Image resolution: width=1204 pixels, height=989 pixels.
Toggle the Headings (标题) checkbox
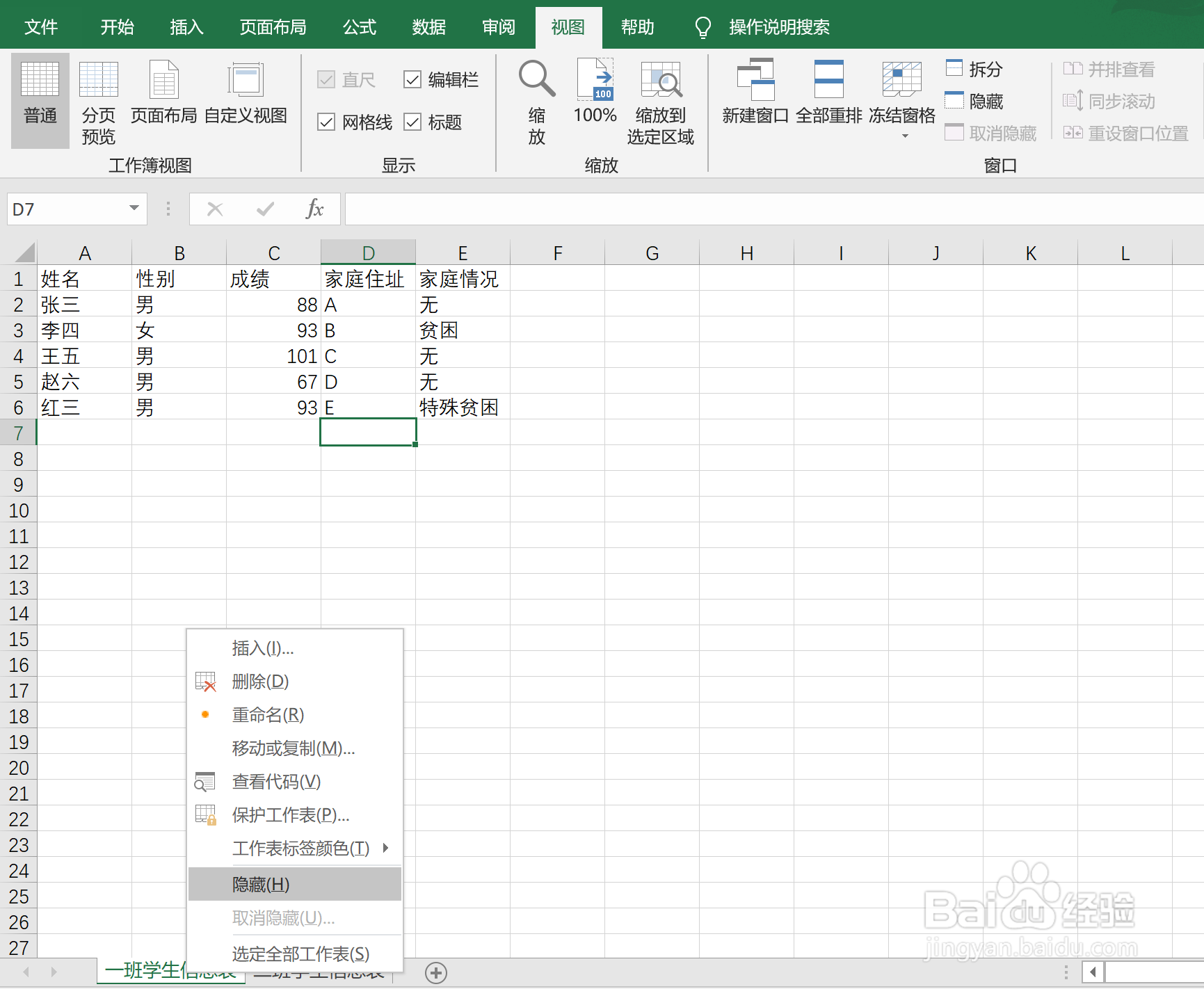pos(412,122)
